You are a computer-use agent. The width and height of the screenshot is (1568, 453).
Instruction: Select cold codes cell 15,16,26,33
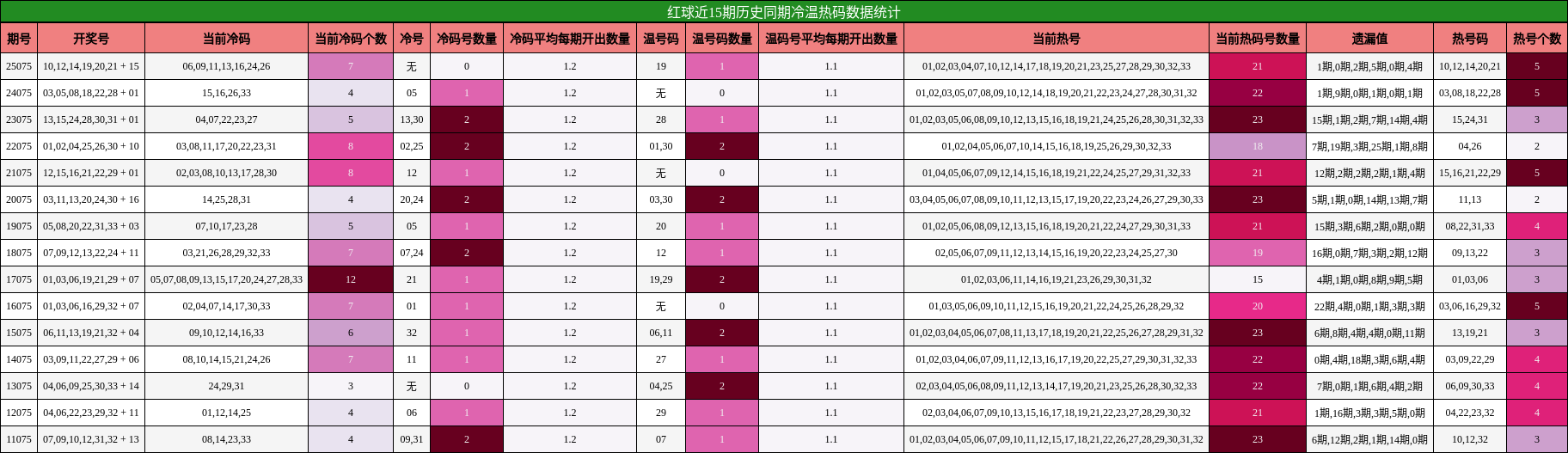pos(226,93)
